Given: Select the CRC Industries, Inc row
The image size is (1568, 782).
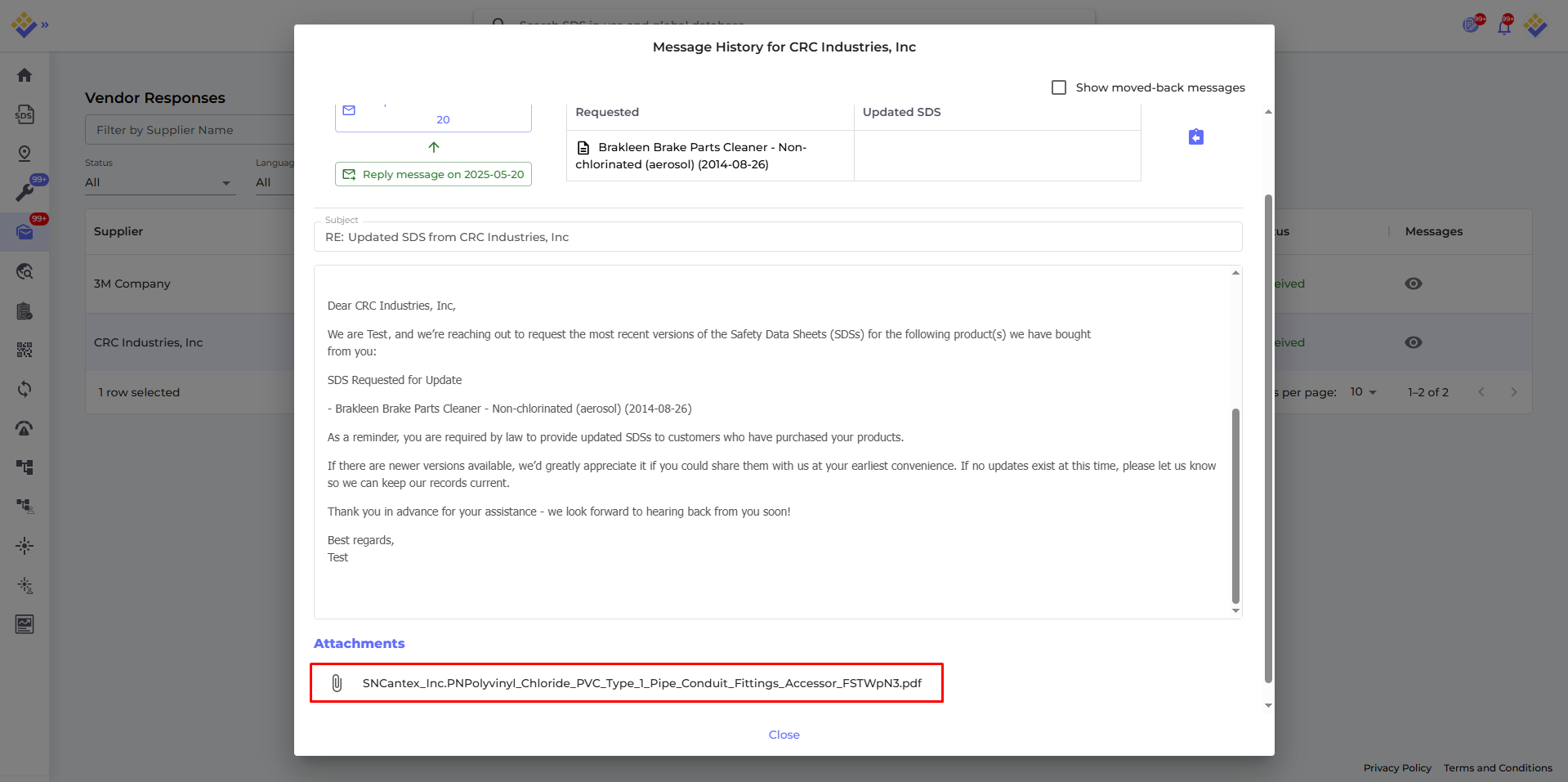Looking at the screenshot, I should tap(190, 342).
